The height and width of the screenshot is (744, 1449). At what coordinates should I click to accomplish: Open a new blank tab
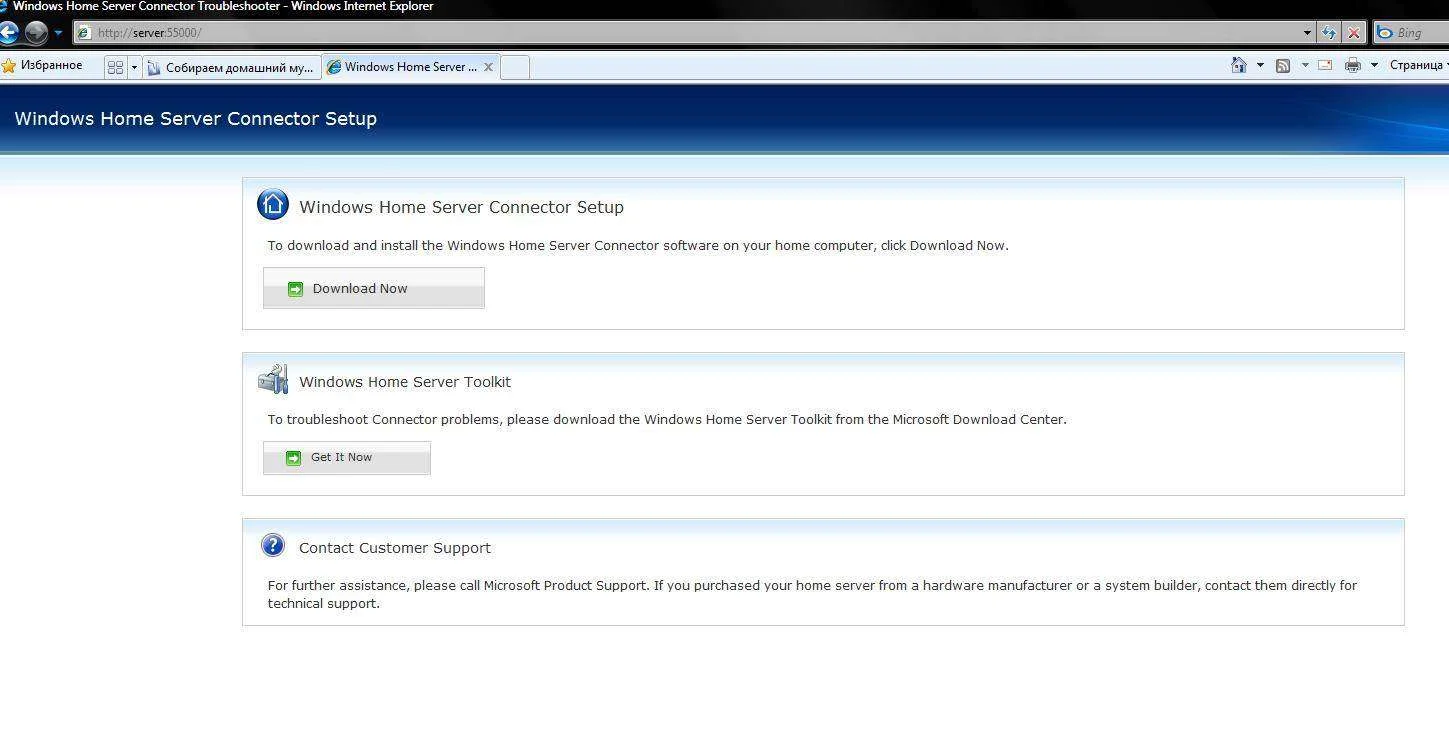coord(514,67)
